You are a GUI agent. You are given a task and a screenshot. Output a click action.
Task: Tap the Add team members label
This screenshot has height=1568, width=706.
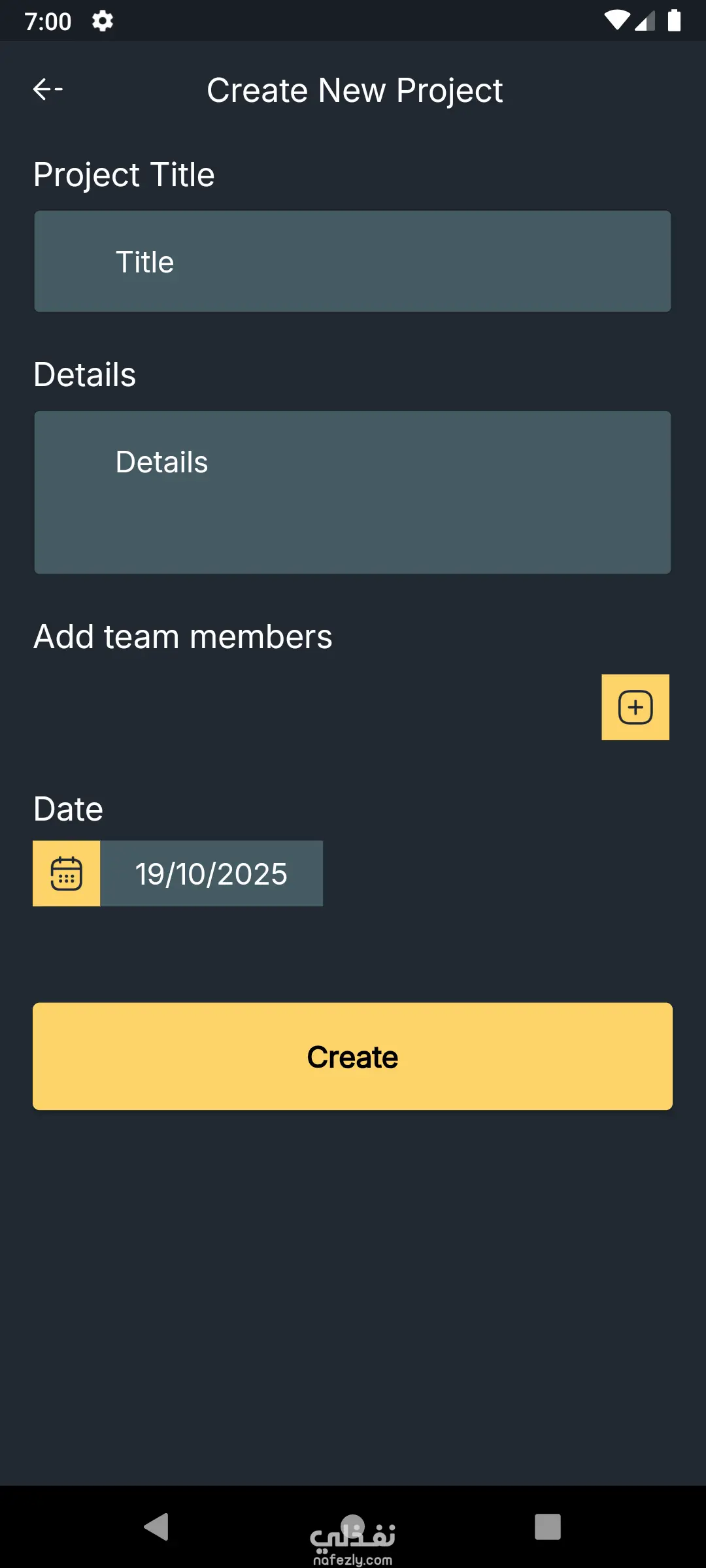(x=183, y=636)
